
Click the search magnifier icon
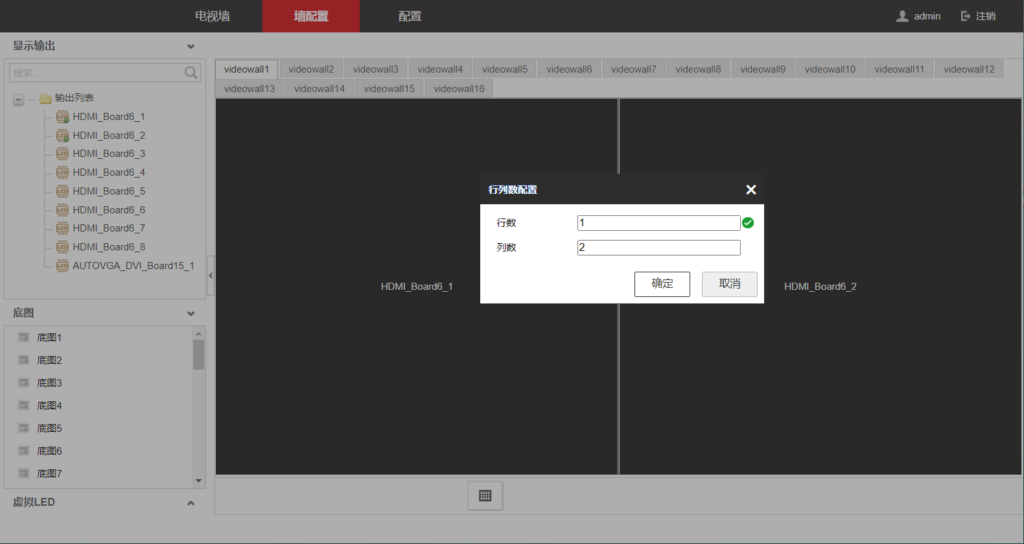pyautogui.click(x=191, y=73)
